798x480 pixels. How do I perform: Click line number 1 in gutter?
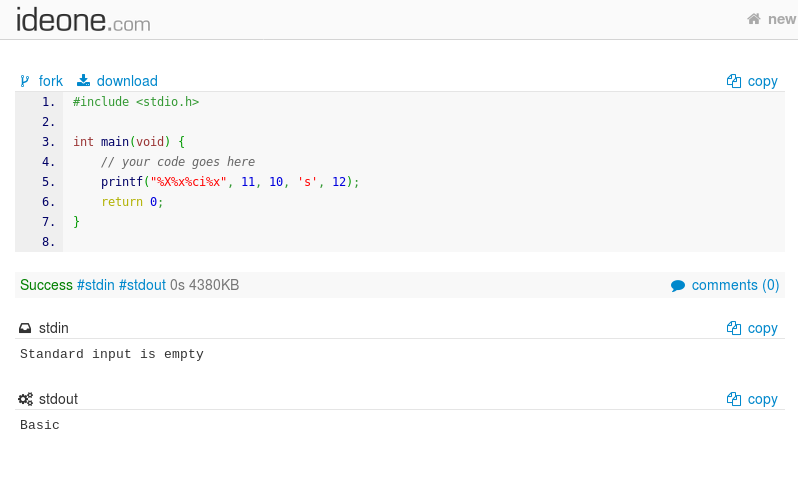[48, 102]
